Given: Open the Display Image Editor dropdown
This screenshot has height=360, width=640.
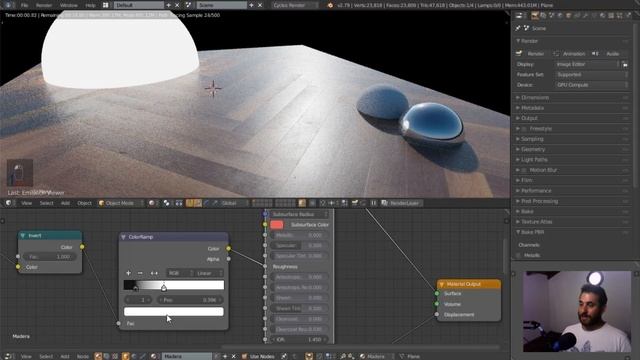Looking at the screenshot, I should [x=588, y=64].
